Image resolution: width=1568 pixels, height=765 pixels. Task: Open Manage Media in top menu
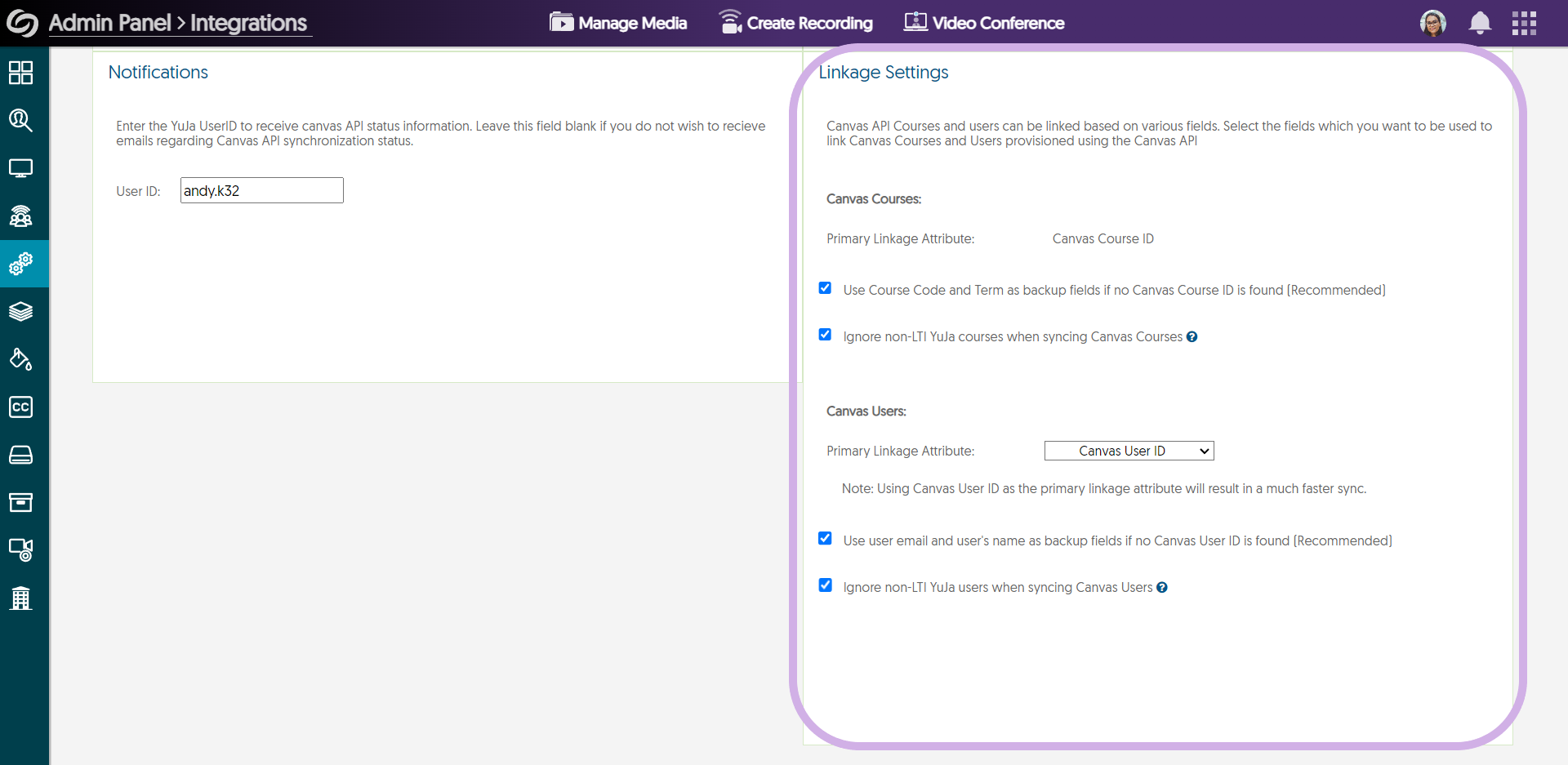618,23
